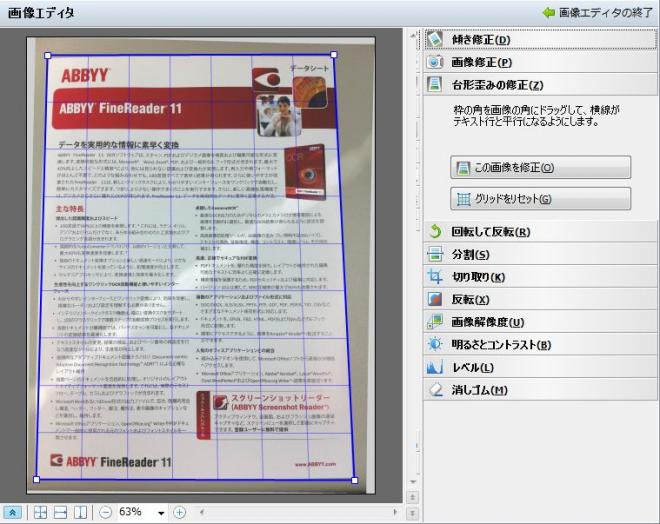Viewport: 660px width, 524px height.
Task: Zoom out with the minus button
Action: (x=105, y=512)
